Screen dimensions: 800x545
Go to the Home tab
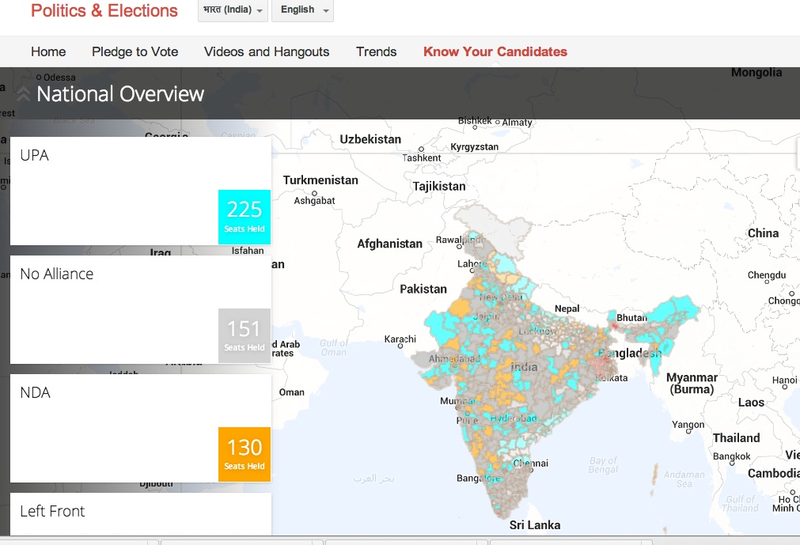click(48, 52)
